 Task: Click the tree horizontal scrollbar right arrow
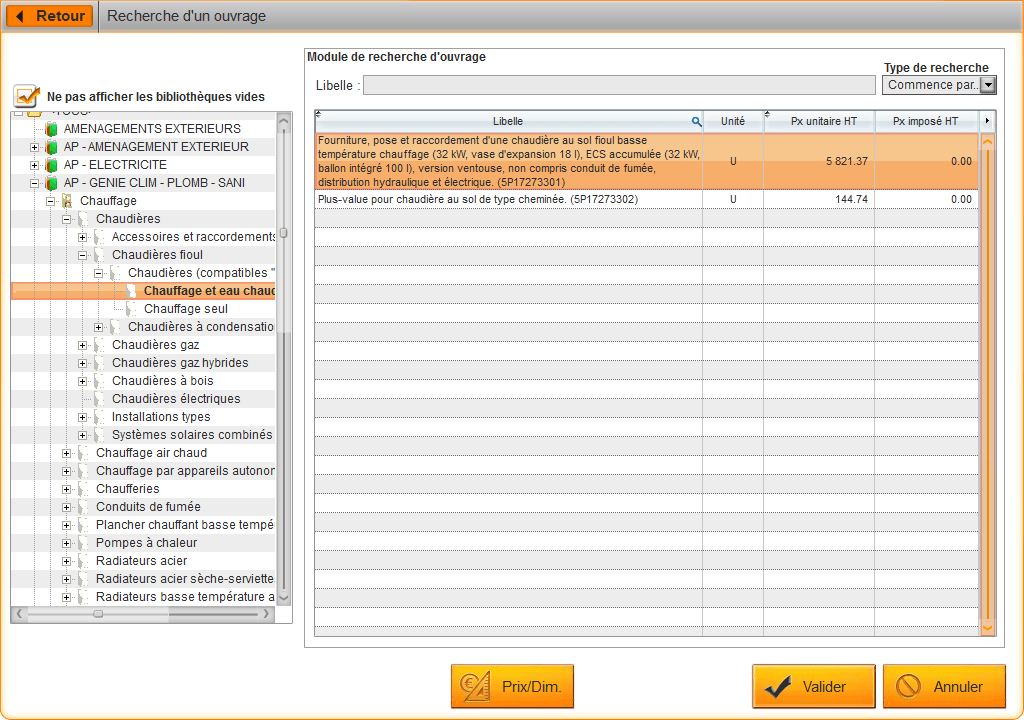coord(266,614)
